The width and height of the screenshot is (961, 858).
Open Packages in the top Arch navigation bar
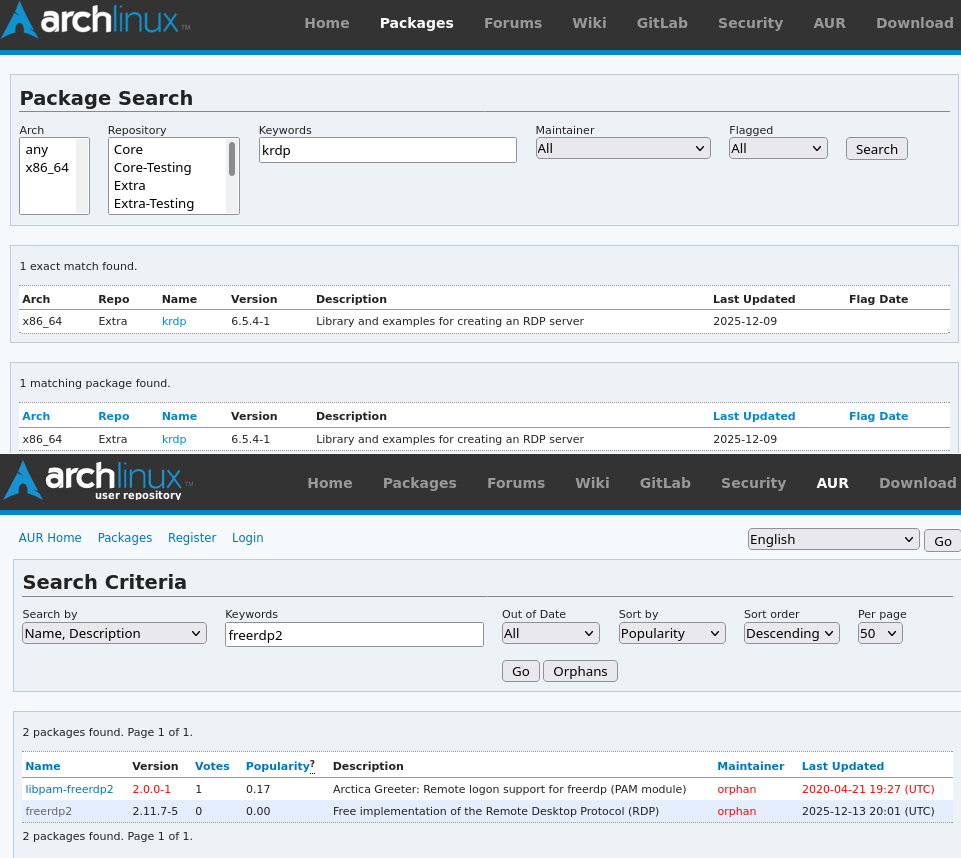(417, 23)
